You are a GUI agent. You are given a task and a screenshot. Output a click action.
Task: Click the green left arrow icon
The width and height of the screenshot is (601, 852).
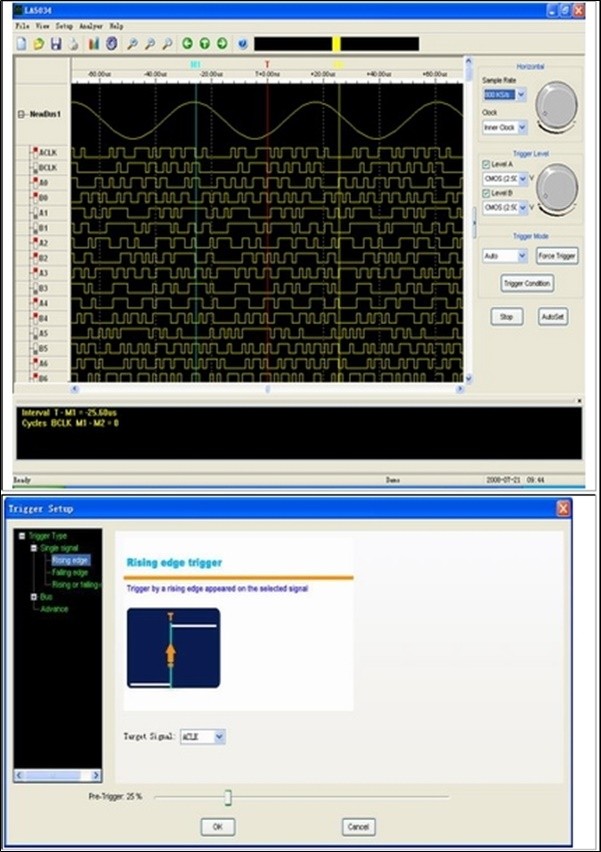point(187,44)
